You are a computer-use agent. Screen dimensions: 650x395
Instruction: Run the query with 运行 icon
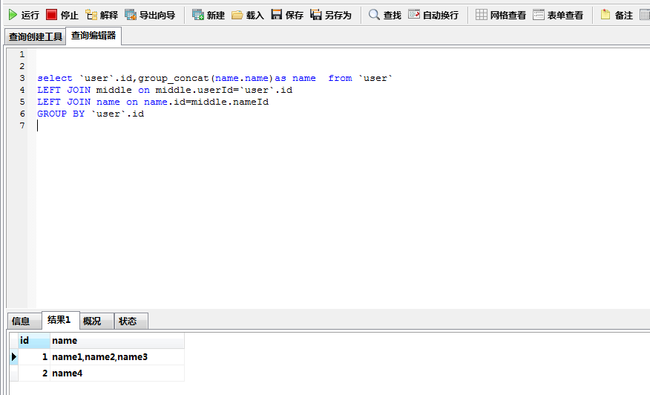[x=13, y=15]
